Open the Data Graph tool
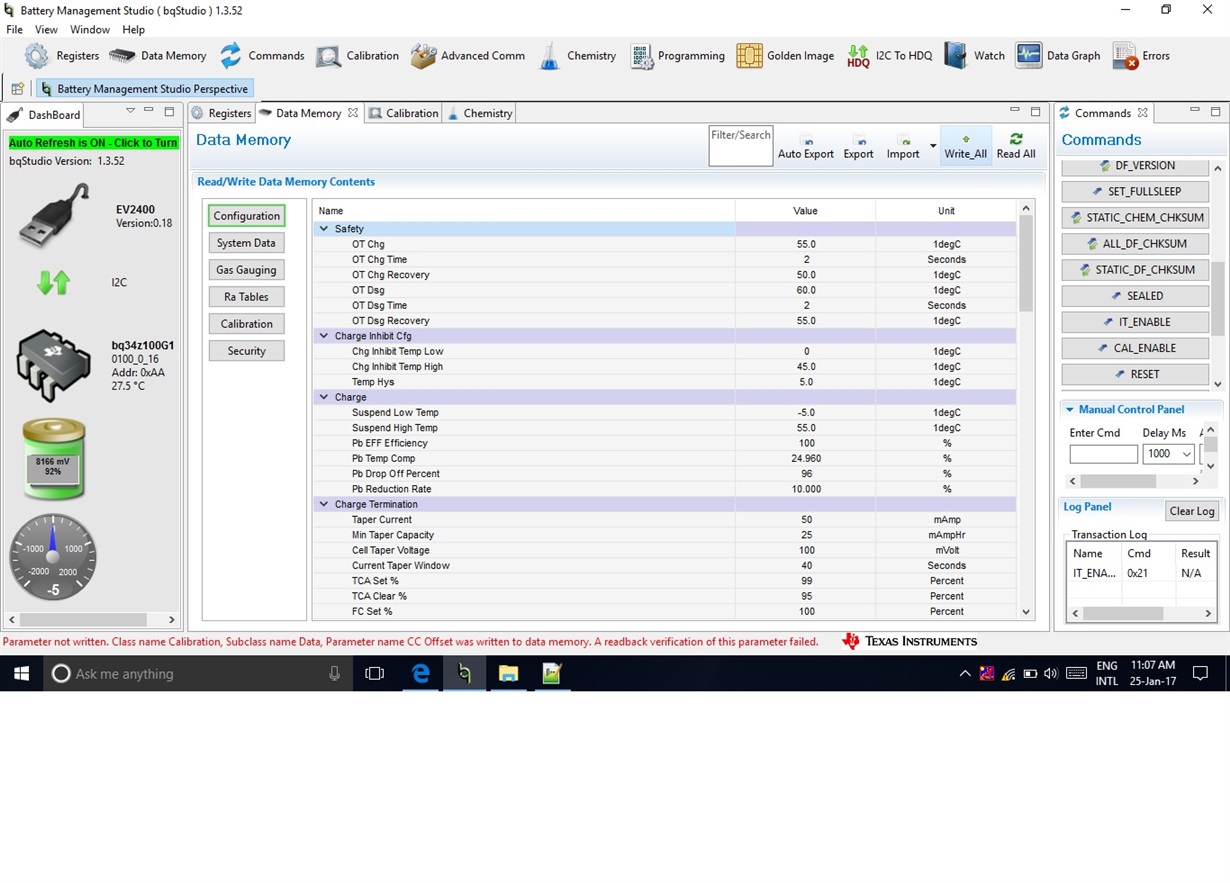1230x883 pixels. click(x=1029, y=56)
